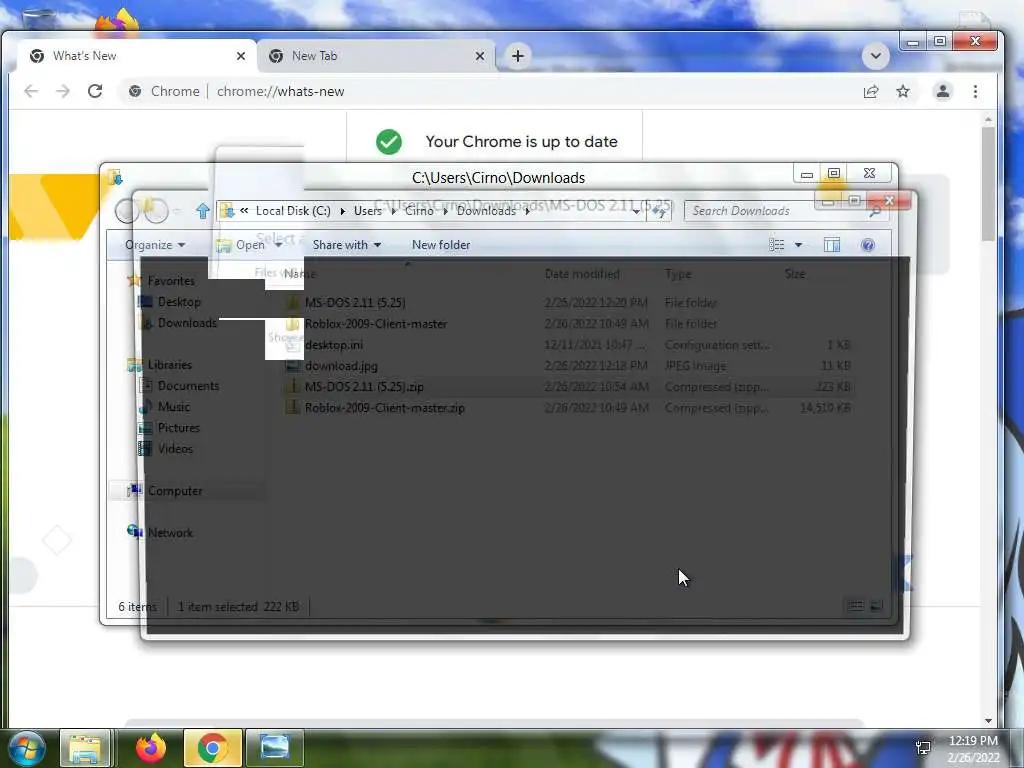
Task: Select Computer in the navigation pane
Action: (x=174, y=490)
